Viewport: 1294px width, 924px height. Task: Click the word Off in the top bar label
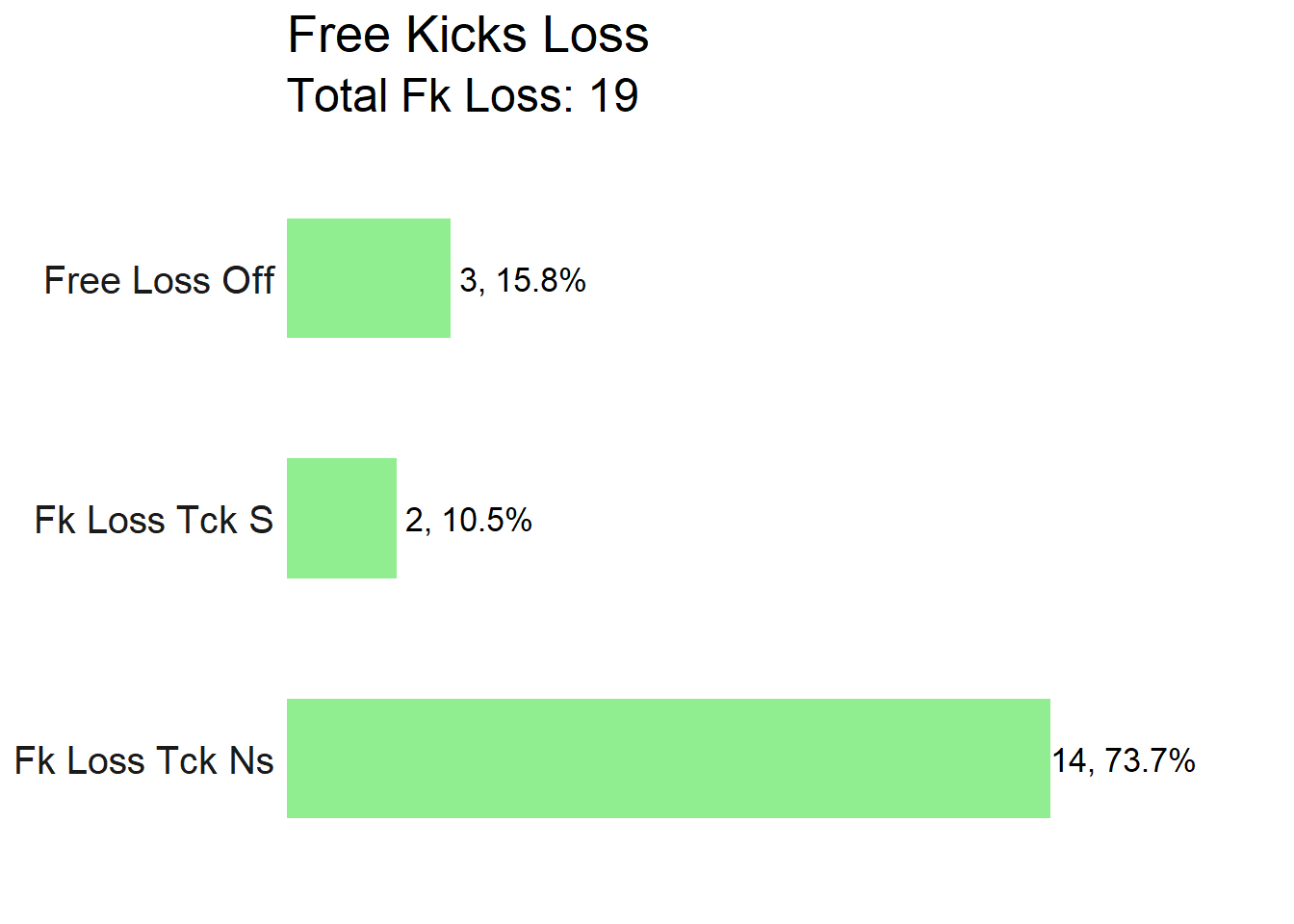(x=248, y=281)
